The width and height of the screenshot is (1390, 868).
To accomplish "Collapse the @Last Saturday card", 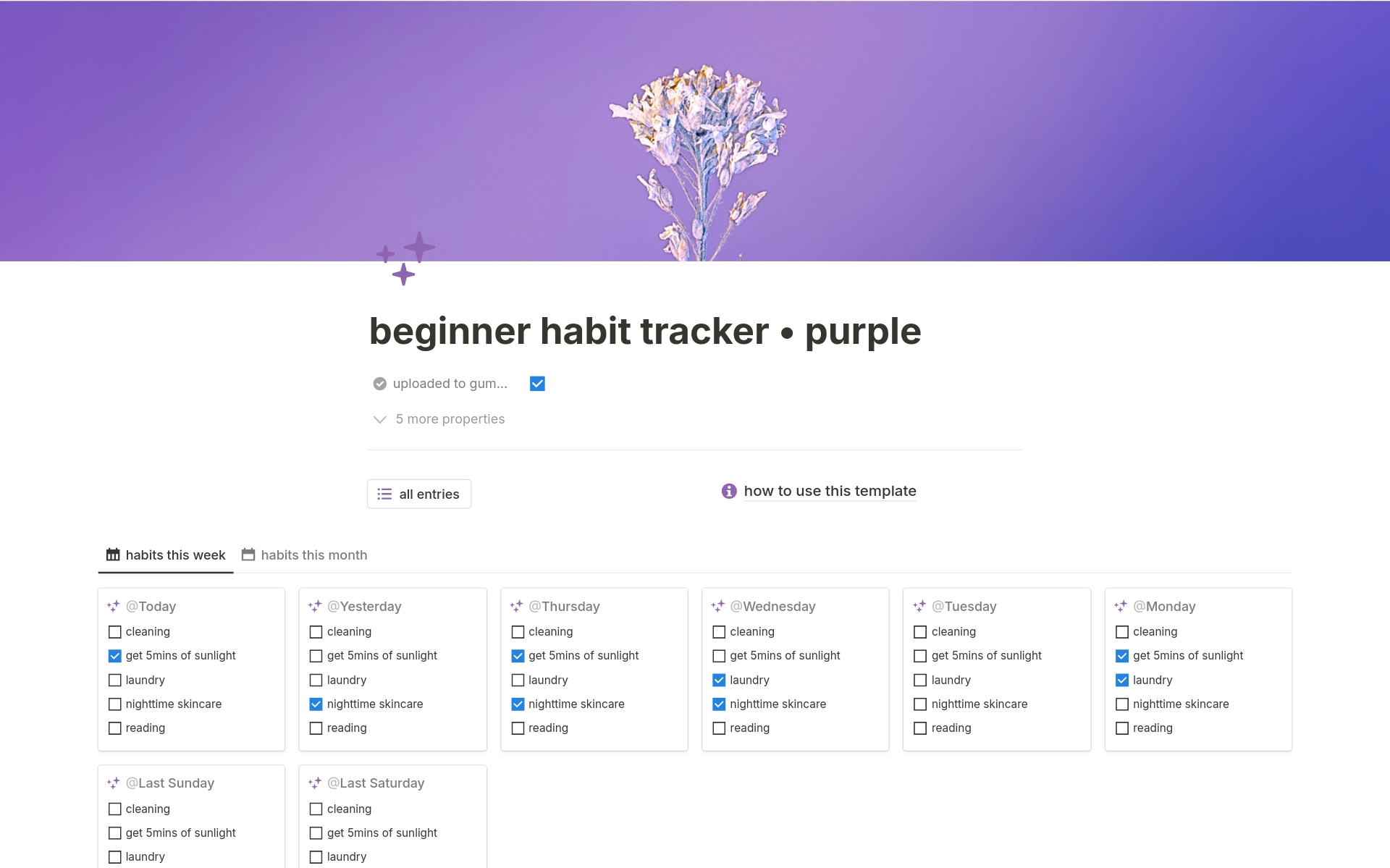I will [316, 782].
